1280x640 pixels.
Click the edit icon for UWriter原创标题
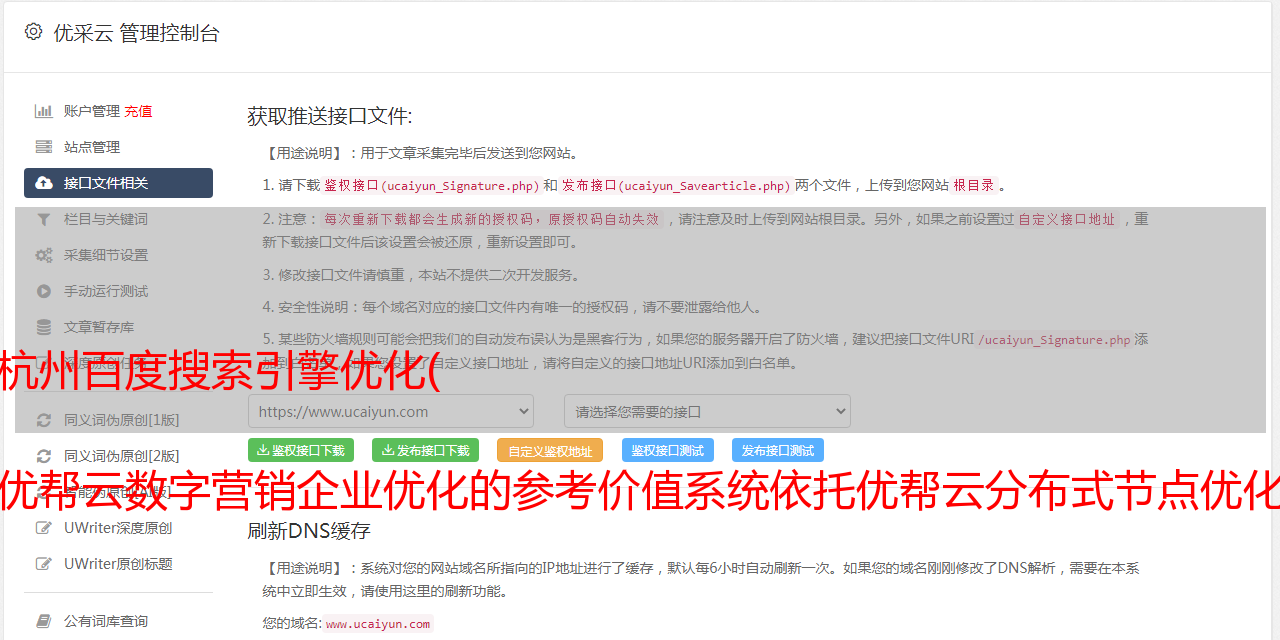(44, 564)
